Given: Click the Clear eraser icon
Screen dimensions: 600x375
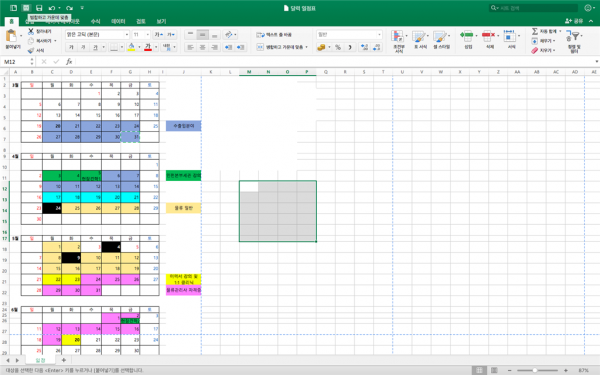Looking at the screenshot, I should (x=535, y=50).
